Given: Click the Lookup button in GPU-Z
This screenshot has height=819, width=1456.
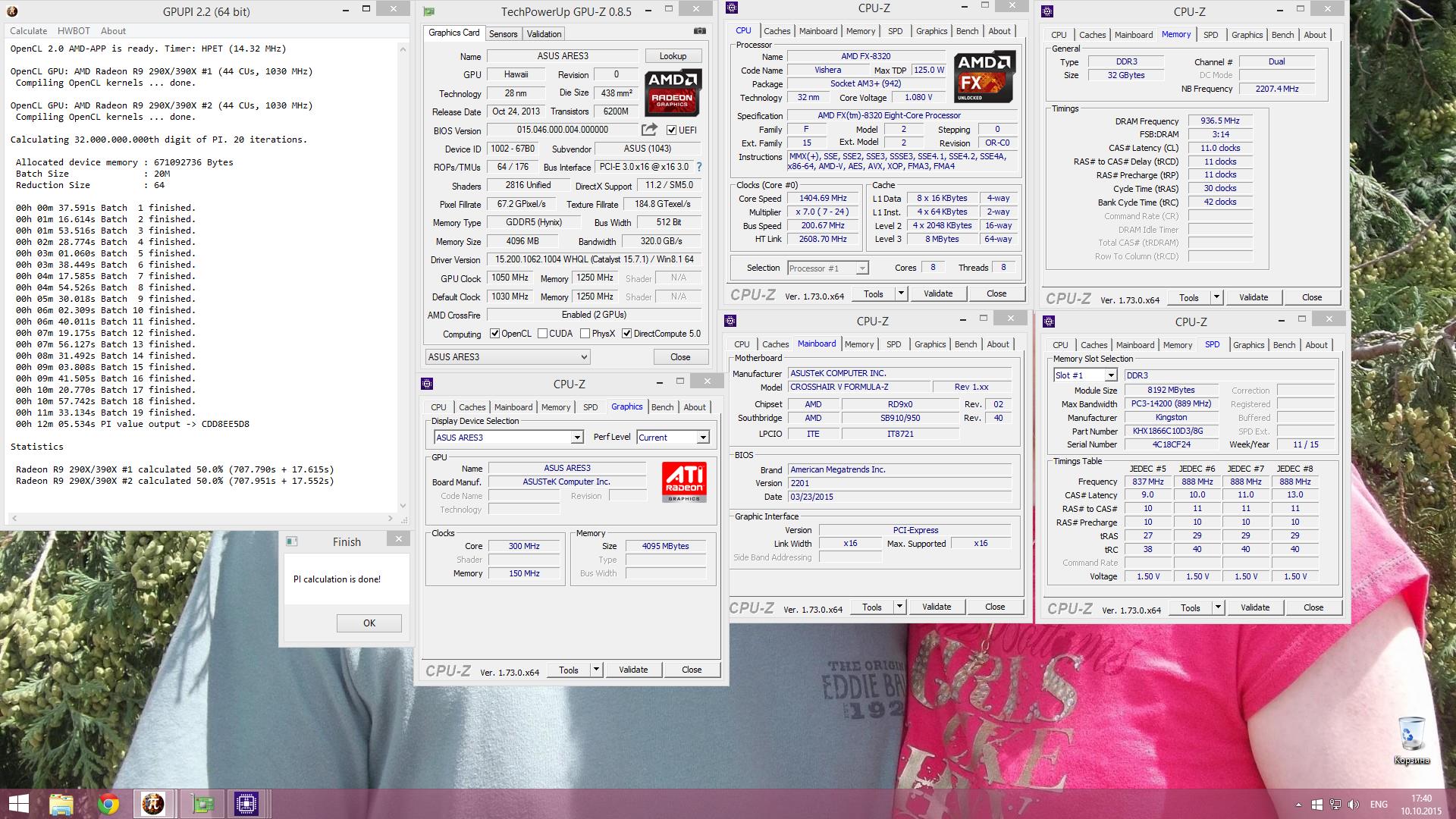Looking at the screenshot, I should [x=673, y=56].
